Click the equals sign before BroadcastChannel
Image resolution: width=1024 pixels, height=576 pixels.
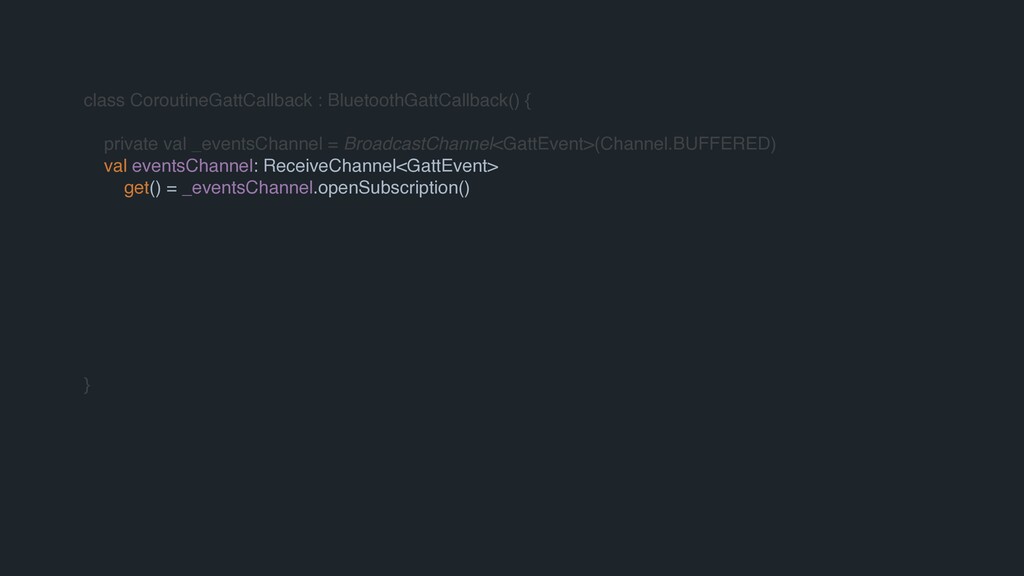pyautogui.click(x=333, y=144)
